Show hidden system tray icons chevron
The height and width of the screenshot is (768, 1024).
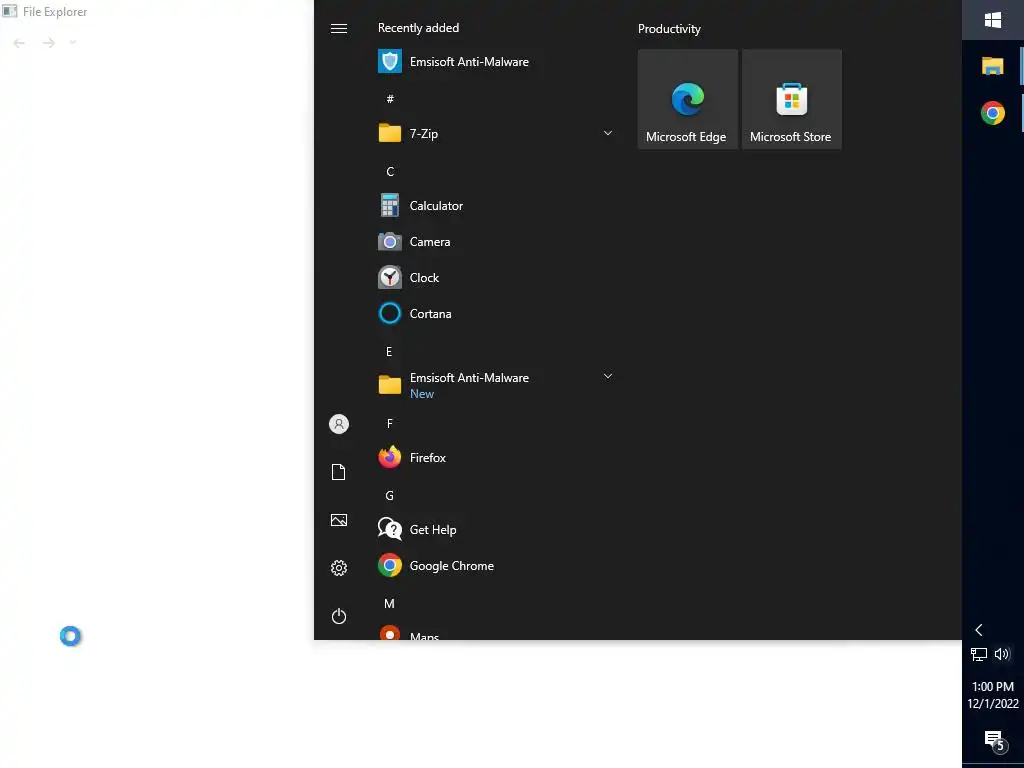(978, 630)
